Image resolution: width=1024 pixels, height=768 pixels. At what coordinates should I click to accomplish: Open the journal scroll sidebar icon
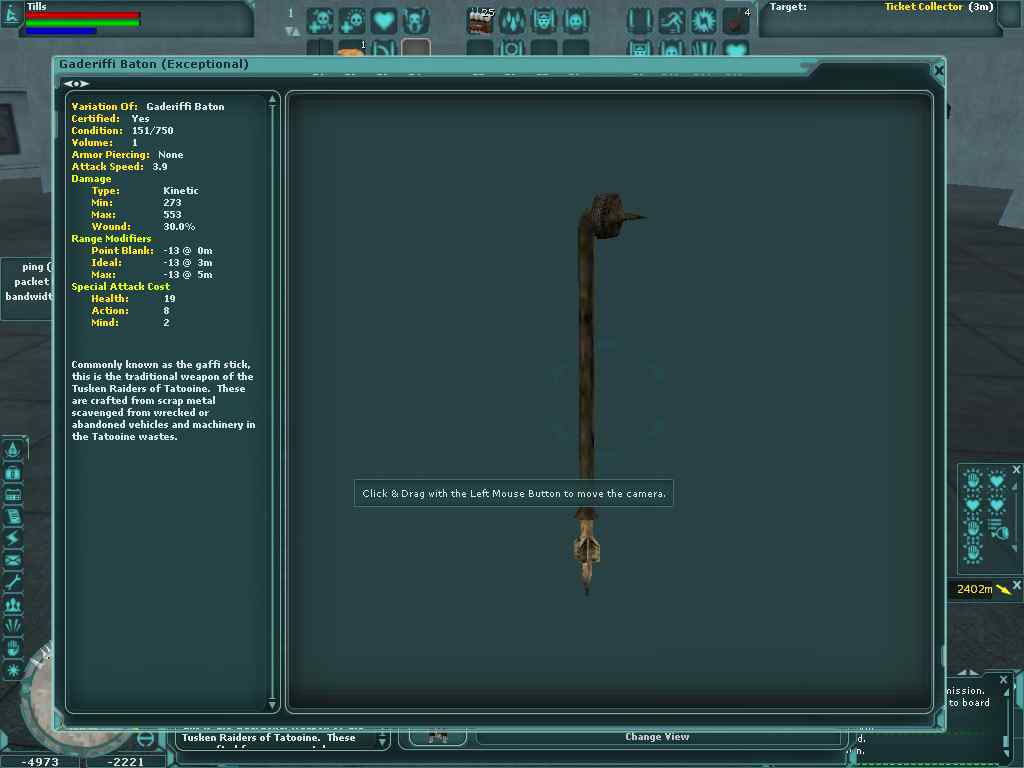coord(13,517)
